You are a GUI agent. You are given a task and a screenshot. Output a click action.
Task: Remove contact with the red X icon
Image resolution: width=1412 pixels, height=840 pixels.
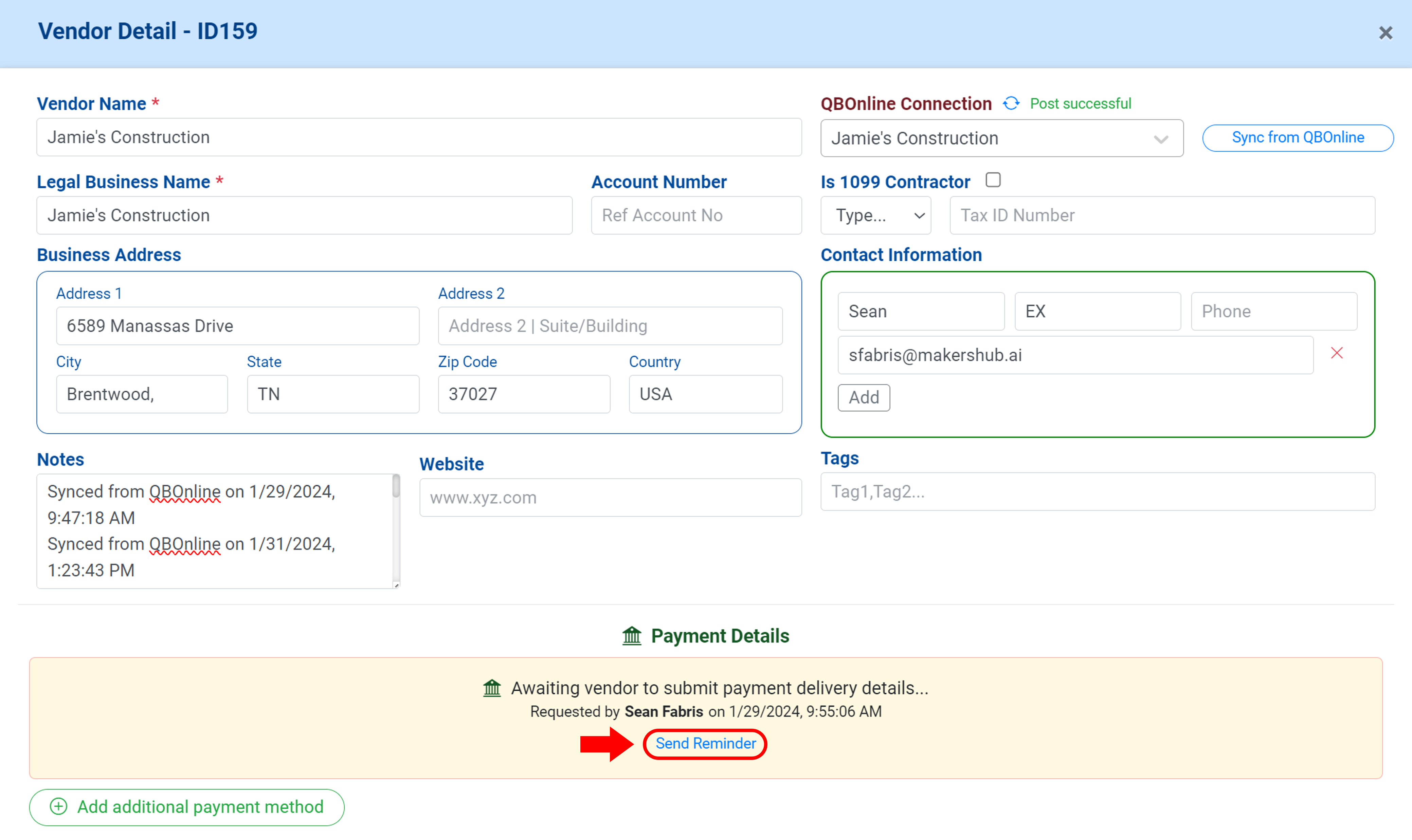coord(1337,353)
